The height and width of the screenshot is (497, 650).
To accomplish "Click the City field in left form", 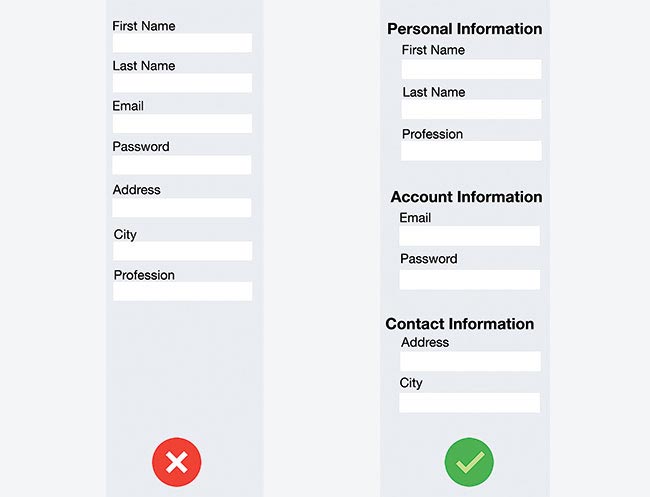I will (x=182, y=251).
